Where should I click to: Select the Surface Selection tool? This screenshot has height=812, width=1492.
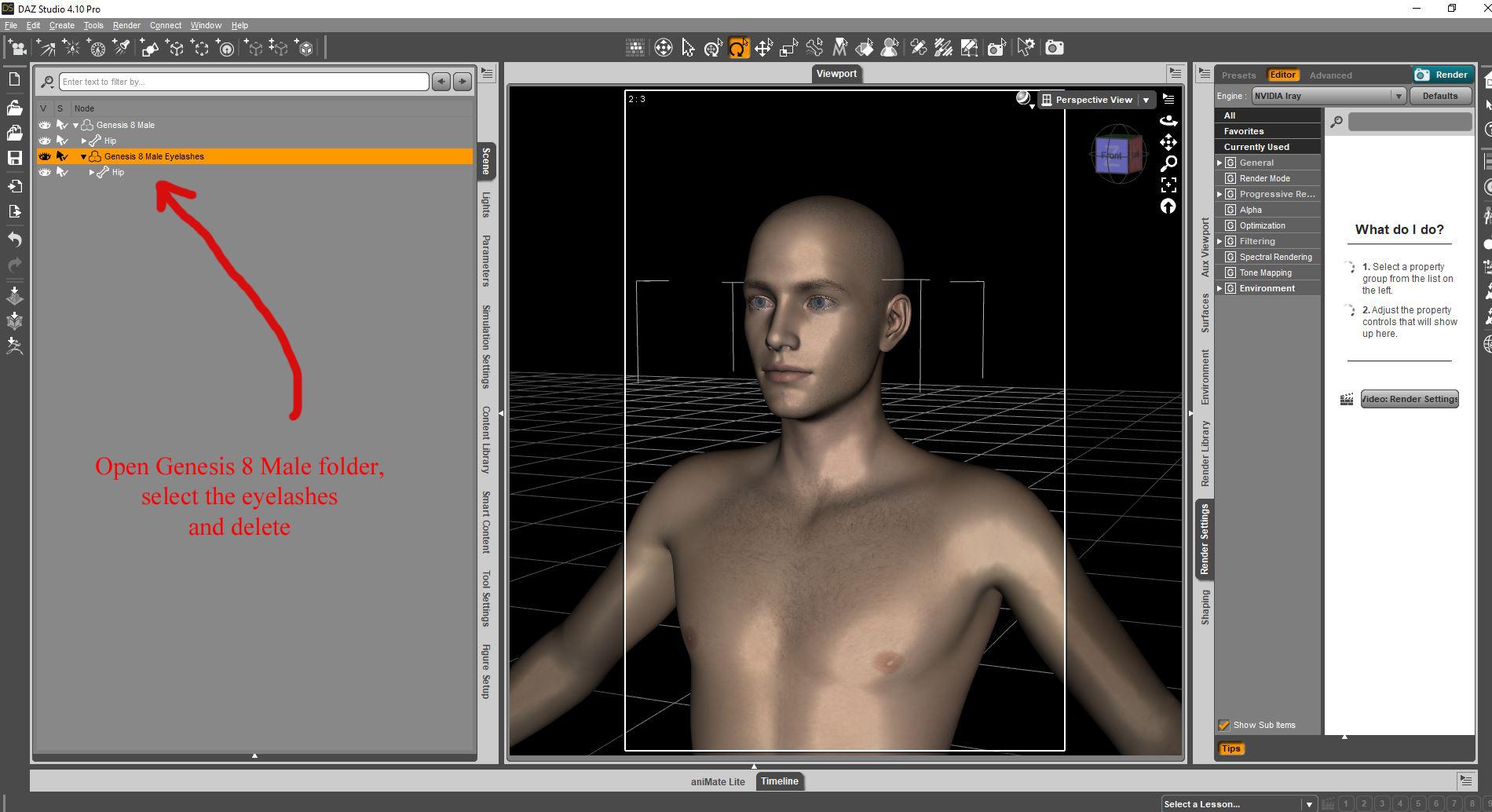point(864,48)
